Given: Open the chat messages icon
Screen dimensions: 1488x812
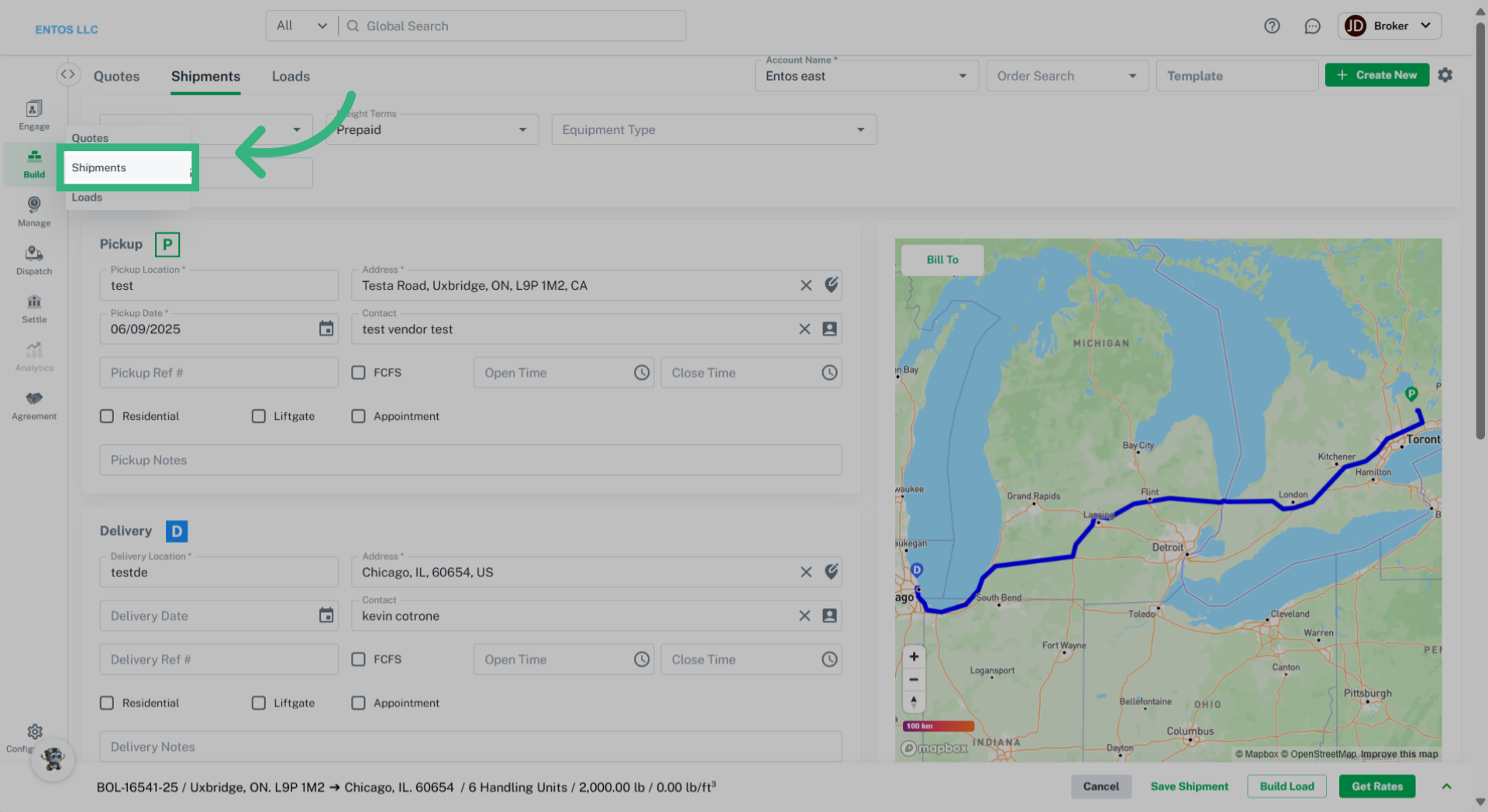Looking at the screenshot, I should click(x=1312, y=26).
